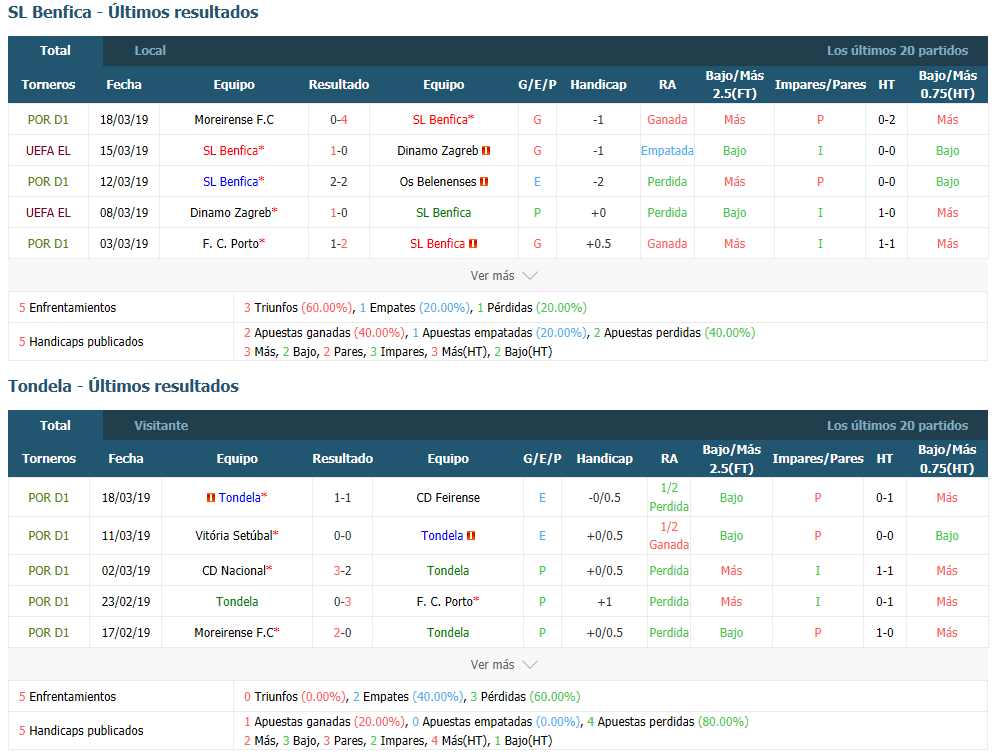Click the 1-1 result of Tondela vs Feirense
This screenshot has width=994, height=756.
(x=342, y=497)
